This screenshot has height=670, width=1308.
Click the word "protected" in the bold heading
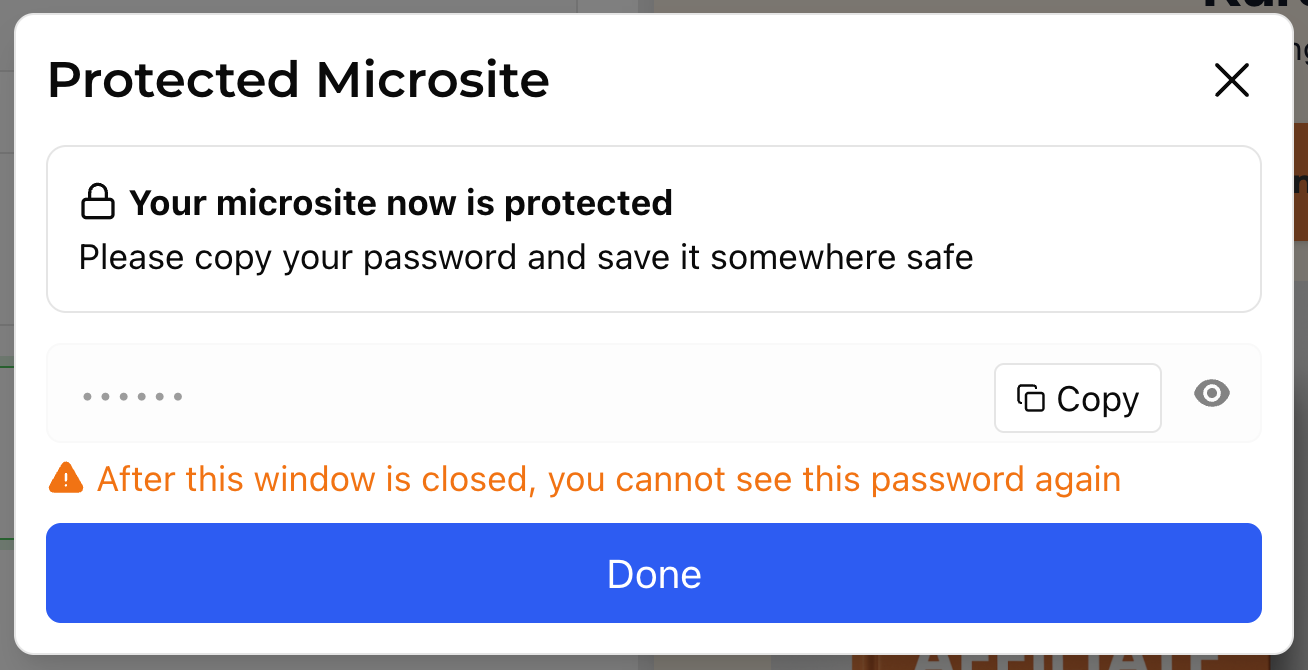click(x=588, y=203)
